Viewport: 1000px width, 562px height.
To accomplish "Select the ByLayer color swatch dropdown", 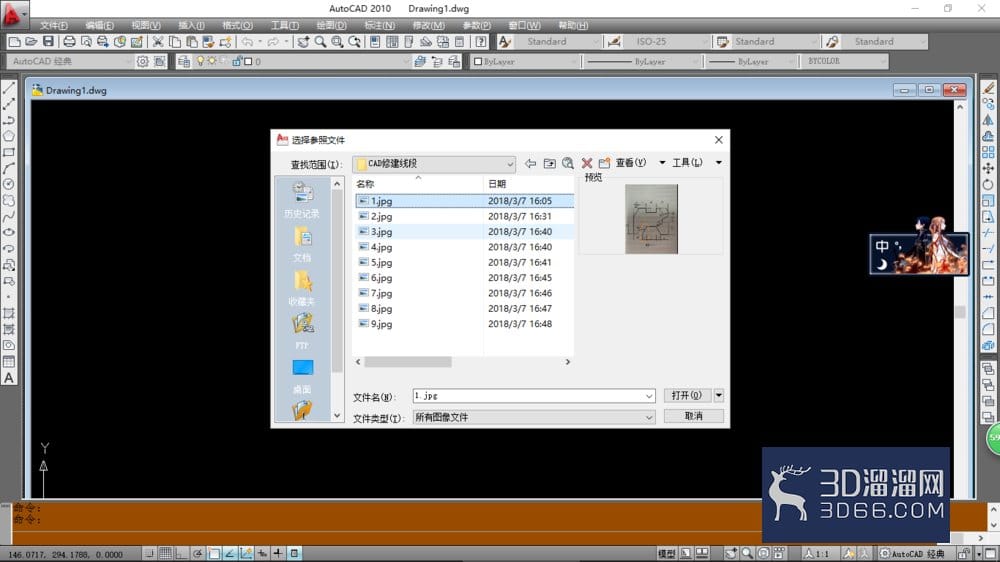I will (524, 61).
